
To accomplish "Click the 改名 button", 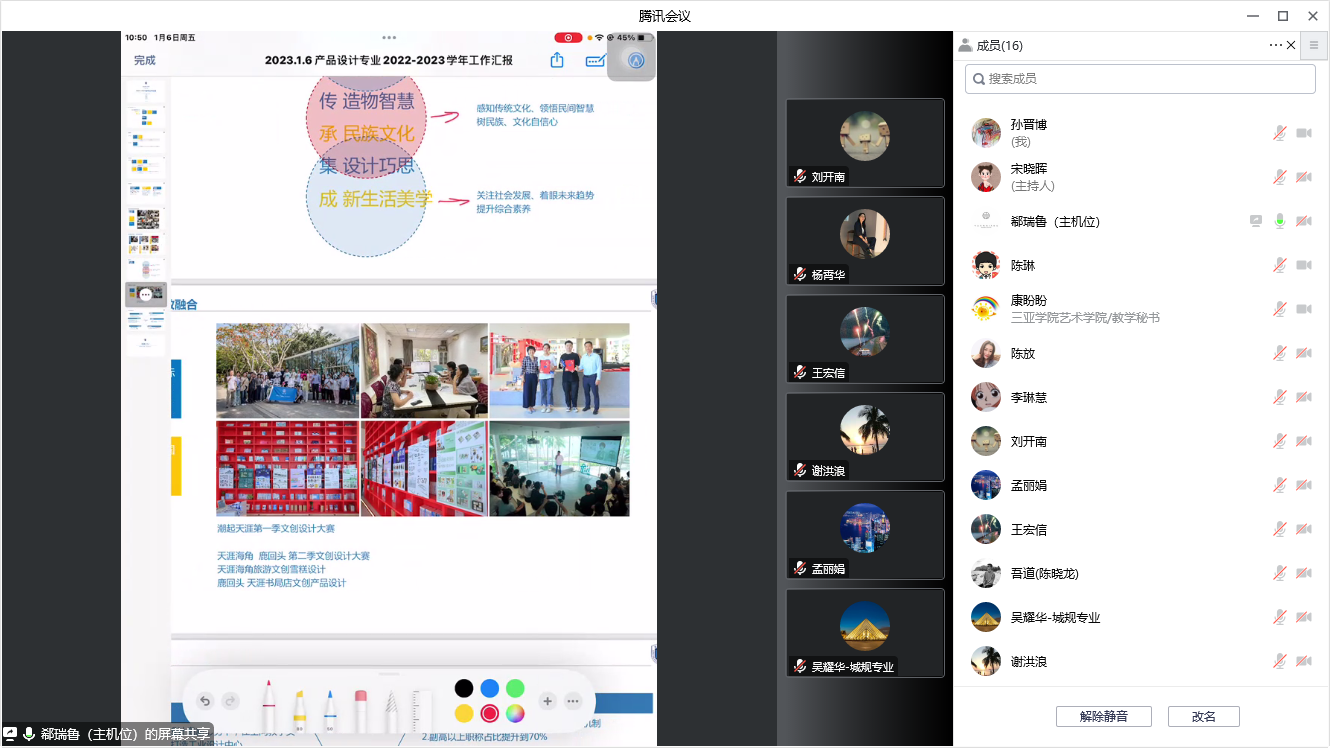I will tap(1203, 716).
